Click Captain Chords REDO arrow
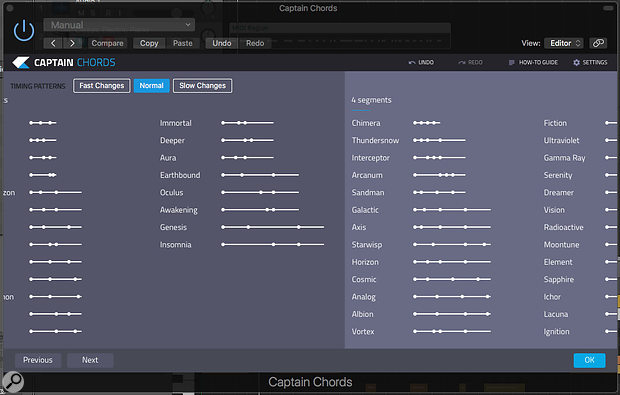620x395 pixels. click(471, 62)
